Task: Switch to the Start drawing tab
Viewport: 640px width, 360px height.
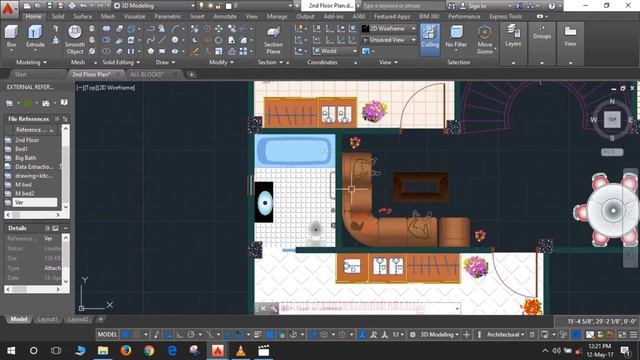Action: (x=20, y=74)
